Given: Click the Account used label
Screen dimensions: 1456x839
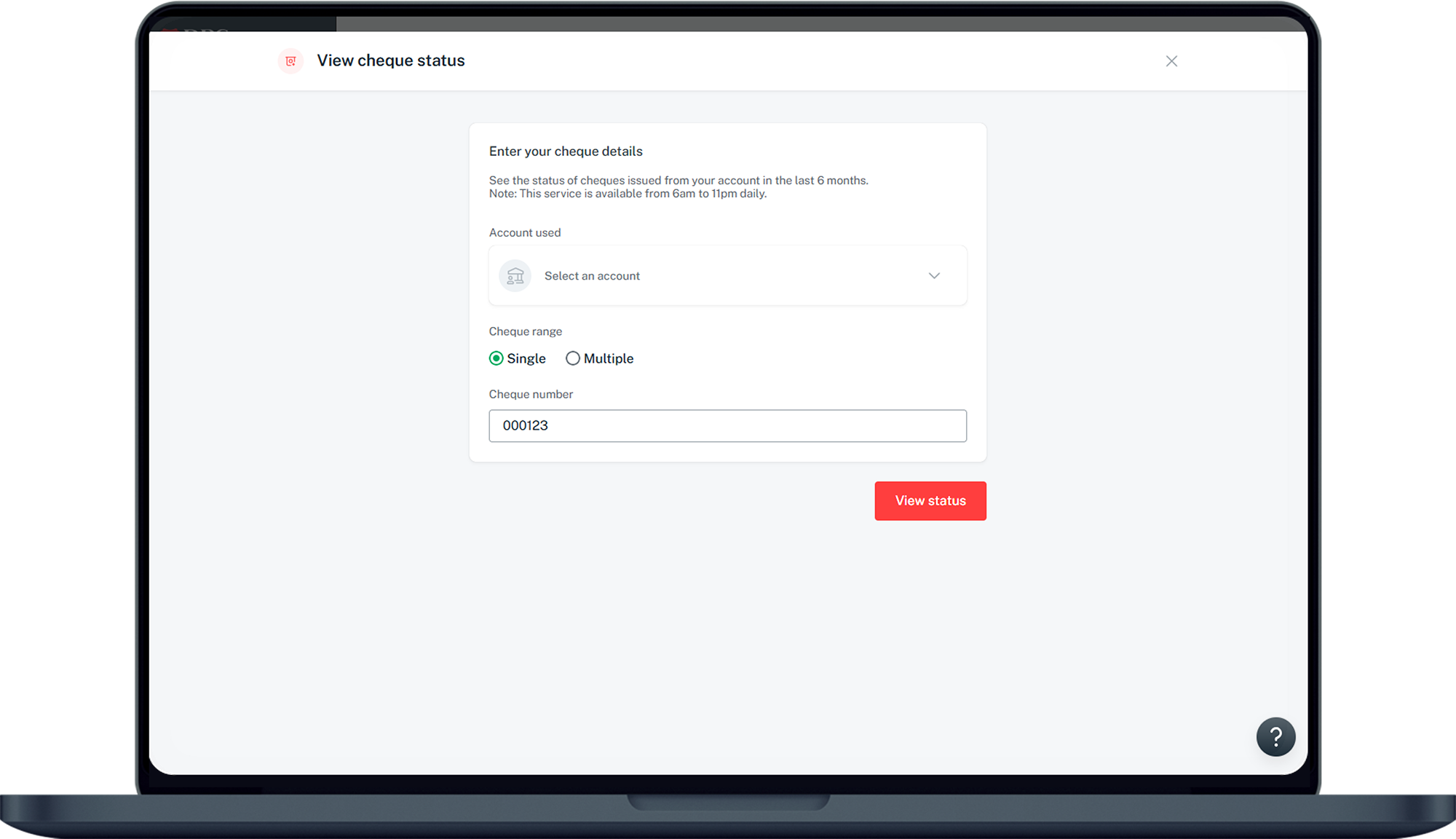Looking at the screenshot, I should click(x=525, y=233).
